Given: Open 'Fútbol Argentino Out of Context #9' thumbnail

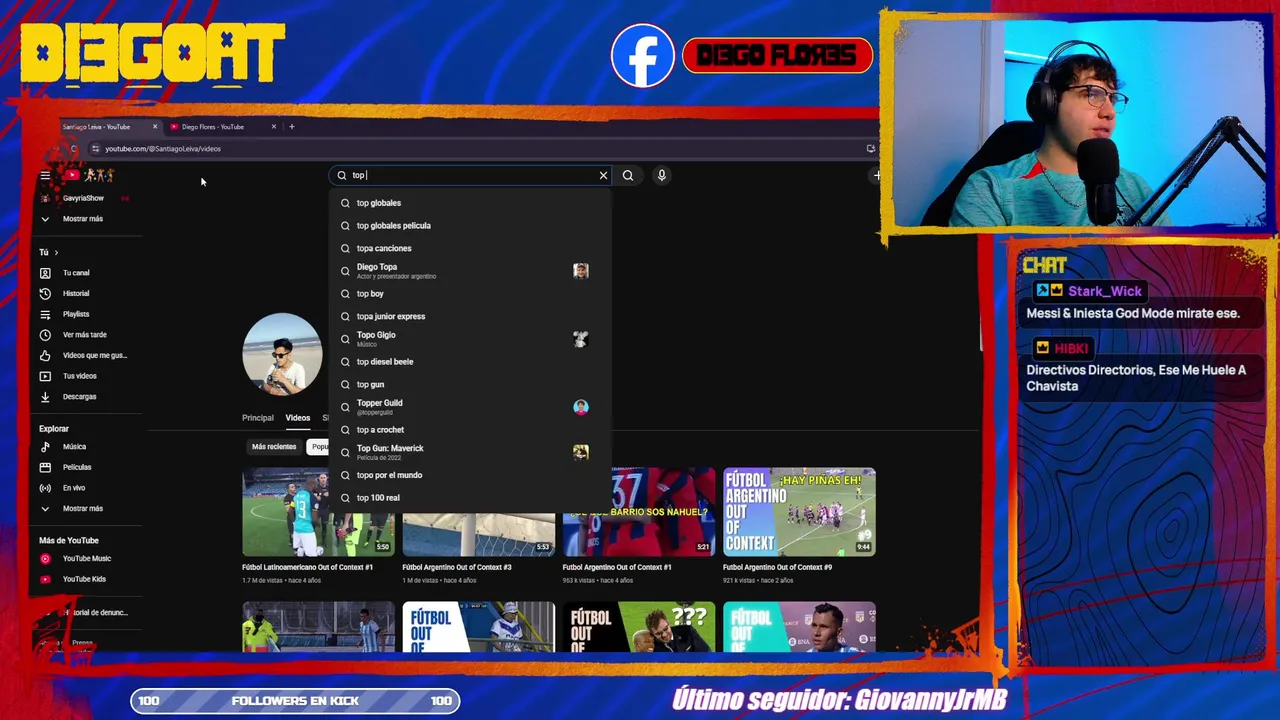Looking at the screenshot, I should tap(799, 512).
